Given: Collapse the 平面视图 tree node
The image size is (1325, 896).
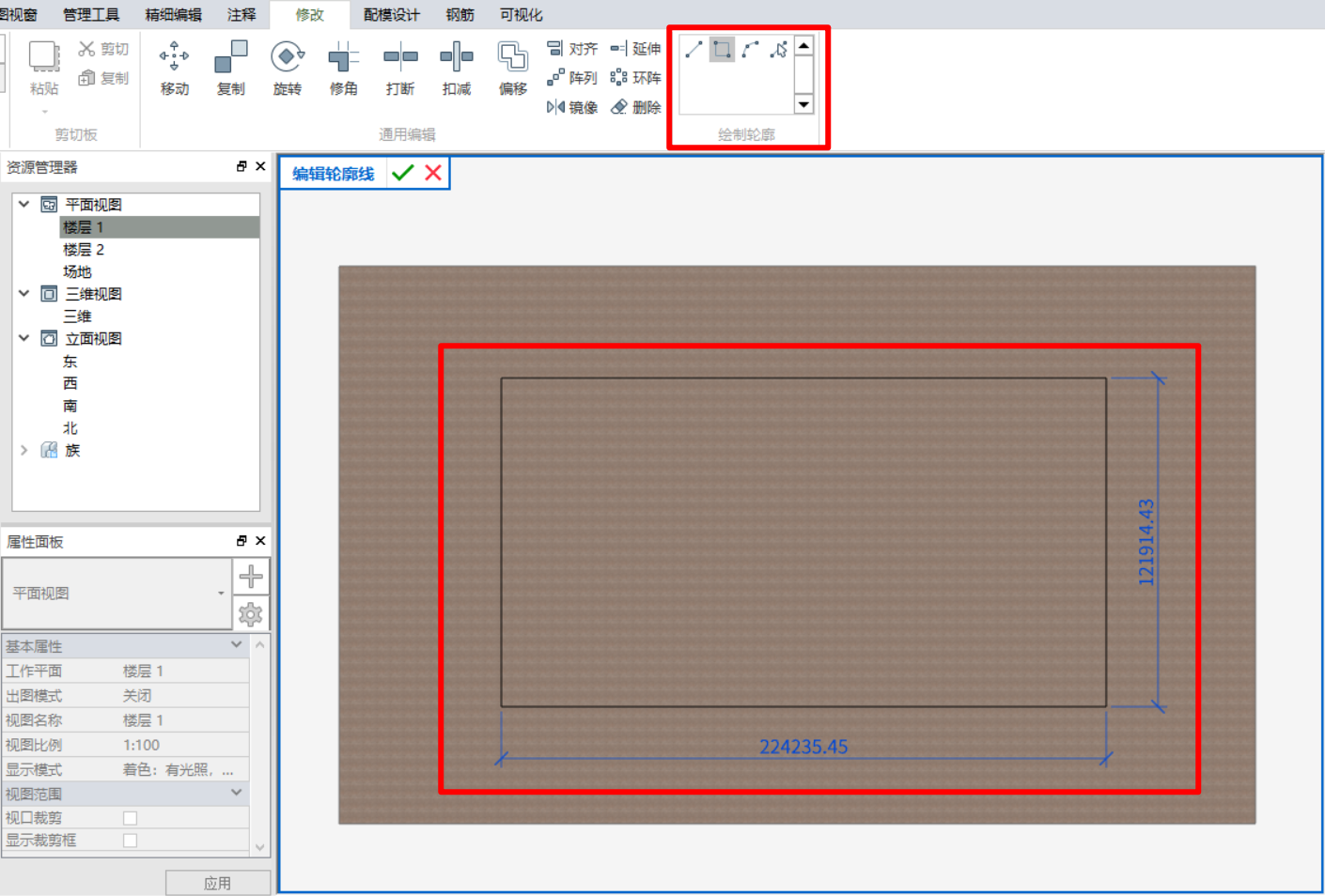Looking at the screenshot, I should pos(24,204).
